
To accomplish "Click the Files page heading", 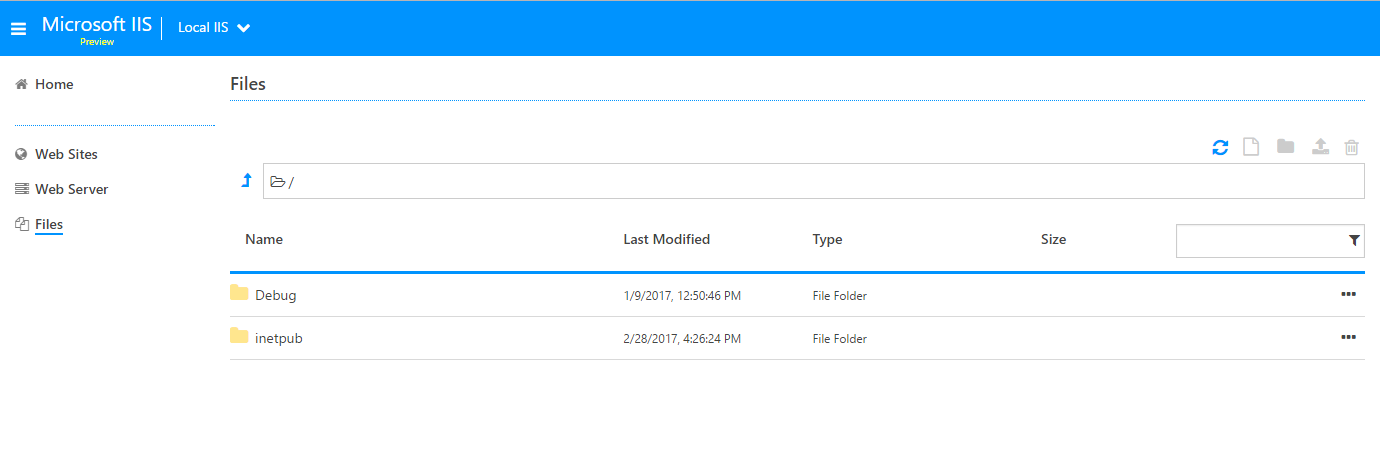I will (248, 84).
